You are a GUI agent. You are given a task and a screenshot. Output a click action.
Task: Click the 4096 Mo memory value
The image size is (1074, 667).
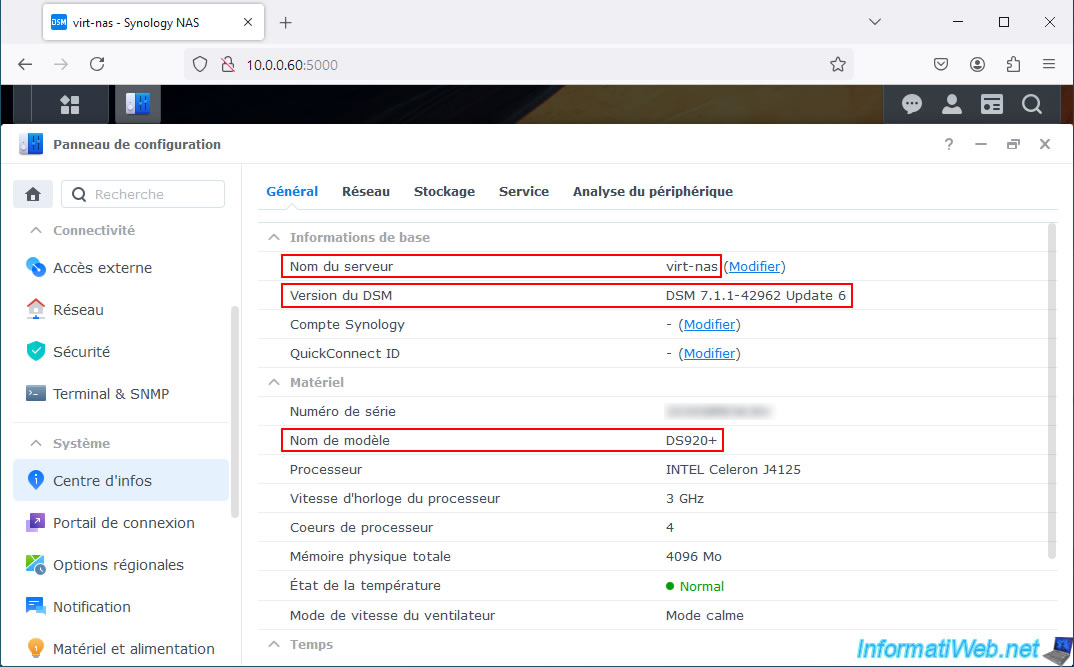(693, 557)
